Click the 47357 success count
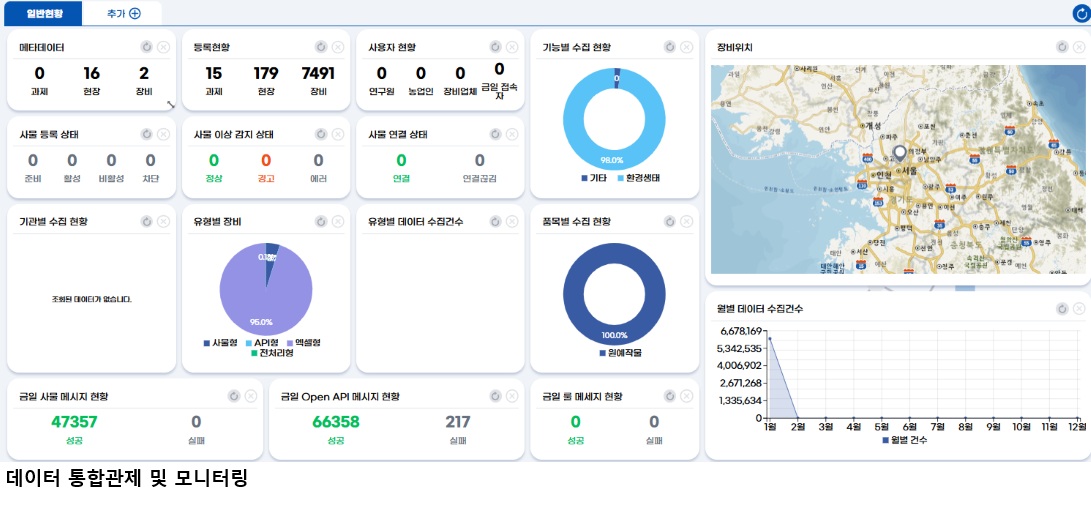1091x505 pixels. coord(74,422)
